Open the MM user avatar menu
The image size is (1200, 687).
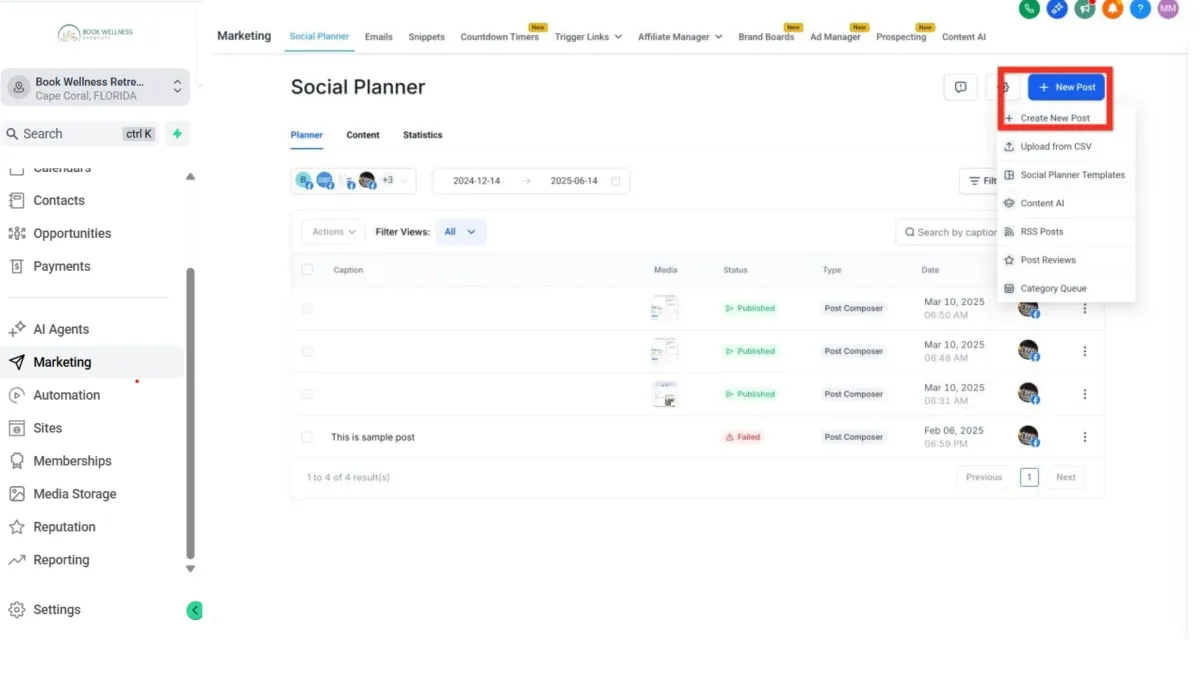[1168, 9]
